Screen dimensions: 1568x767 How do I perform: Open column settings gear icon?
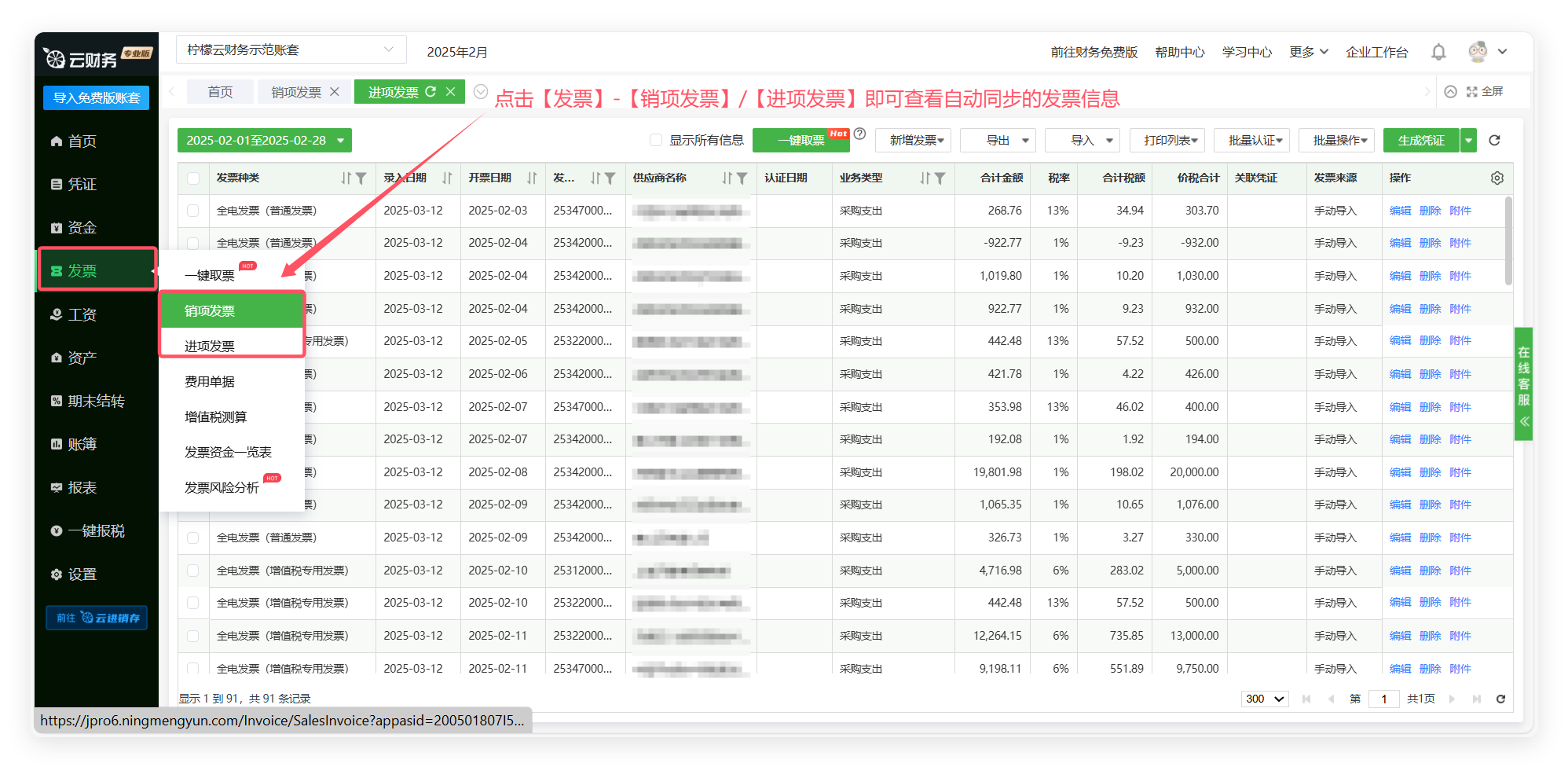pyautogui.click(x=1497, y=178)
